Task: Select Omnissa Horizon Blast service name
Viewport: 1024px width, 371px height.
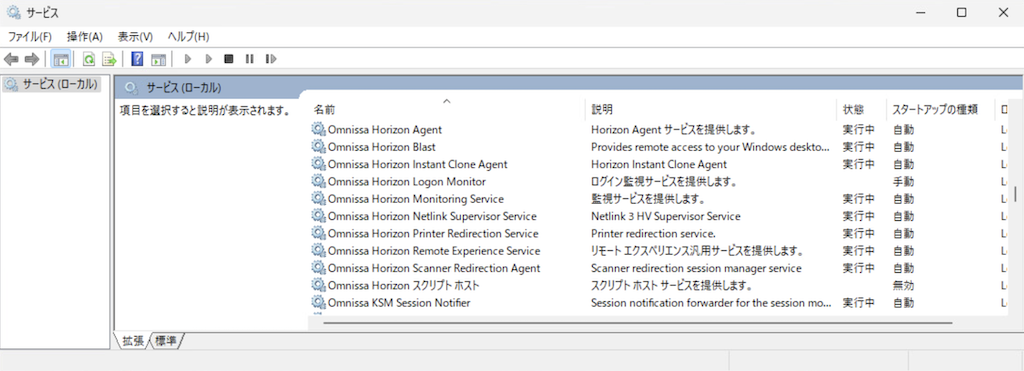Action: (381, 147)
